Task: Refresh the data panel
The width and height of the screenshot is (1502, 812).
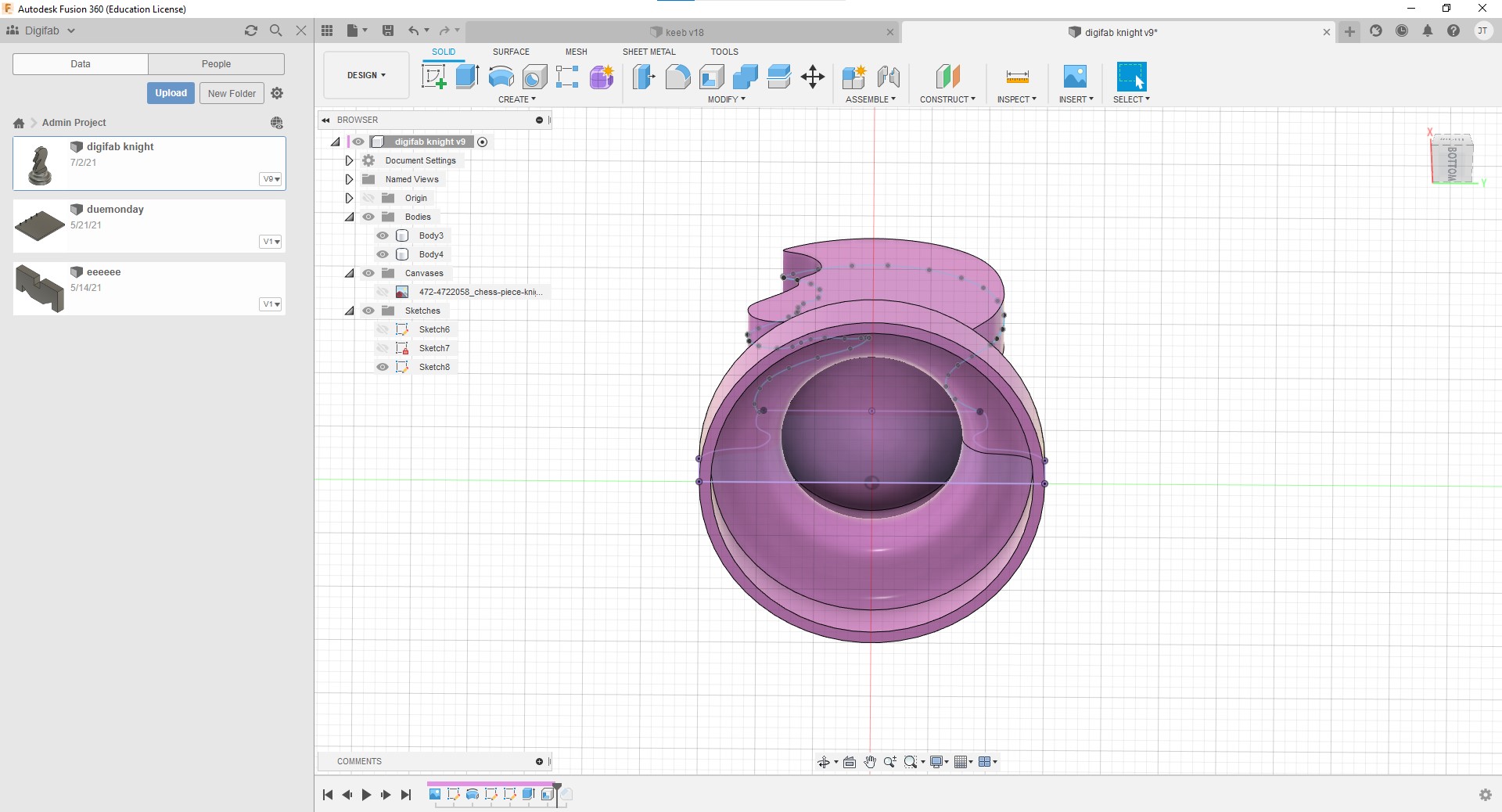Action: 250,31
